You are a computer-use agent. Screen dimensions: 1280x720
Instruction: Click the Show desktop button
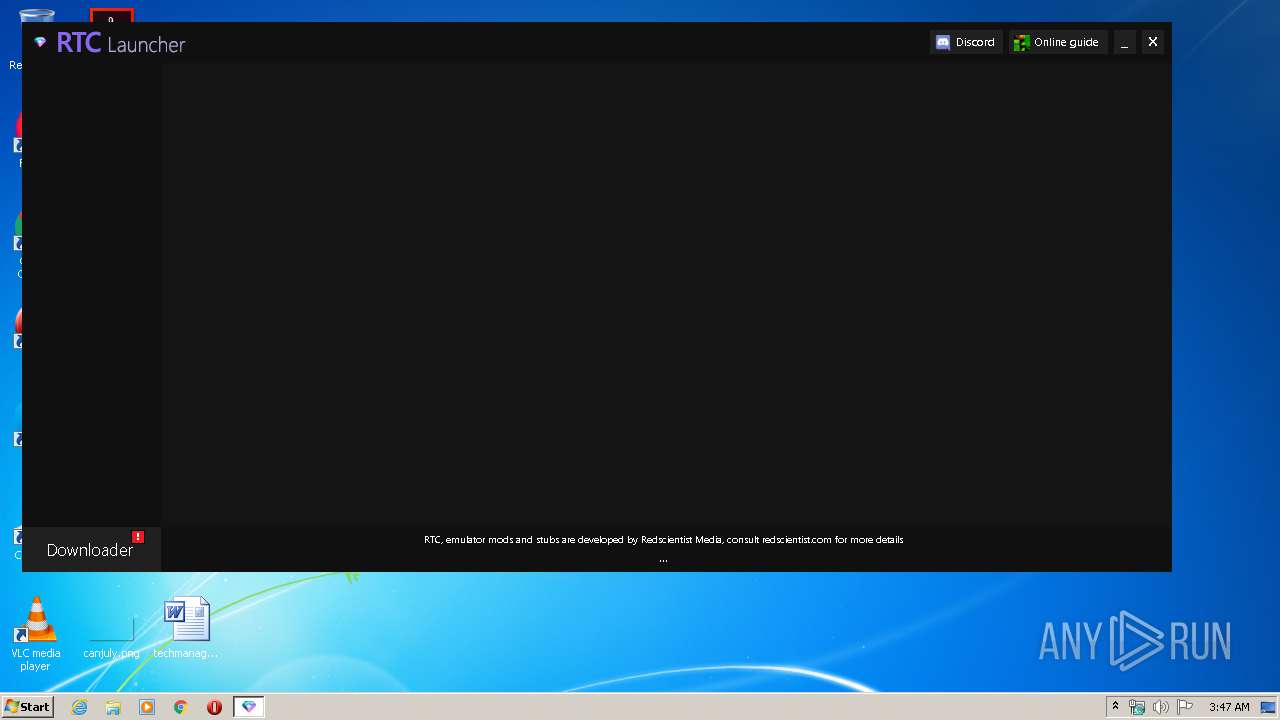[x=1269, y=707]
